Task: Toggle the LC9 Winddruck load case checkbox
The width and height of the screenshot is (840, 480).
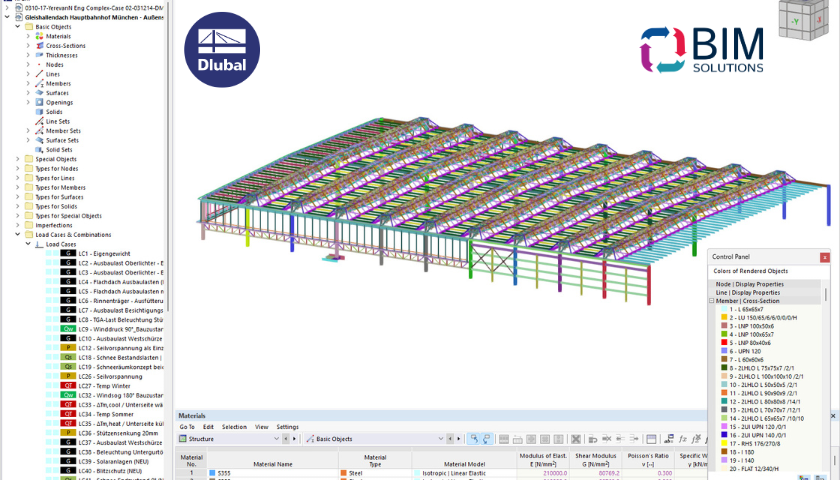Action: click(x=49, y=329)
